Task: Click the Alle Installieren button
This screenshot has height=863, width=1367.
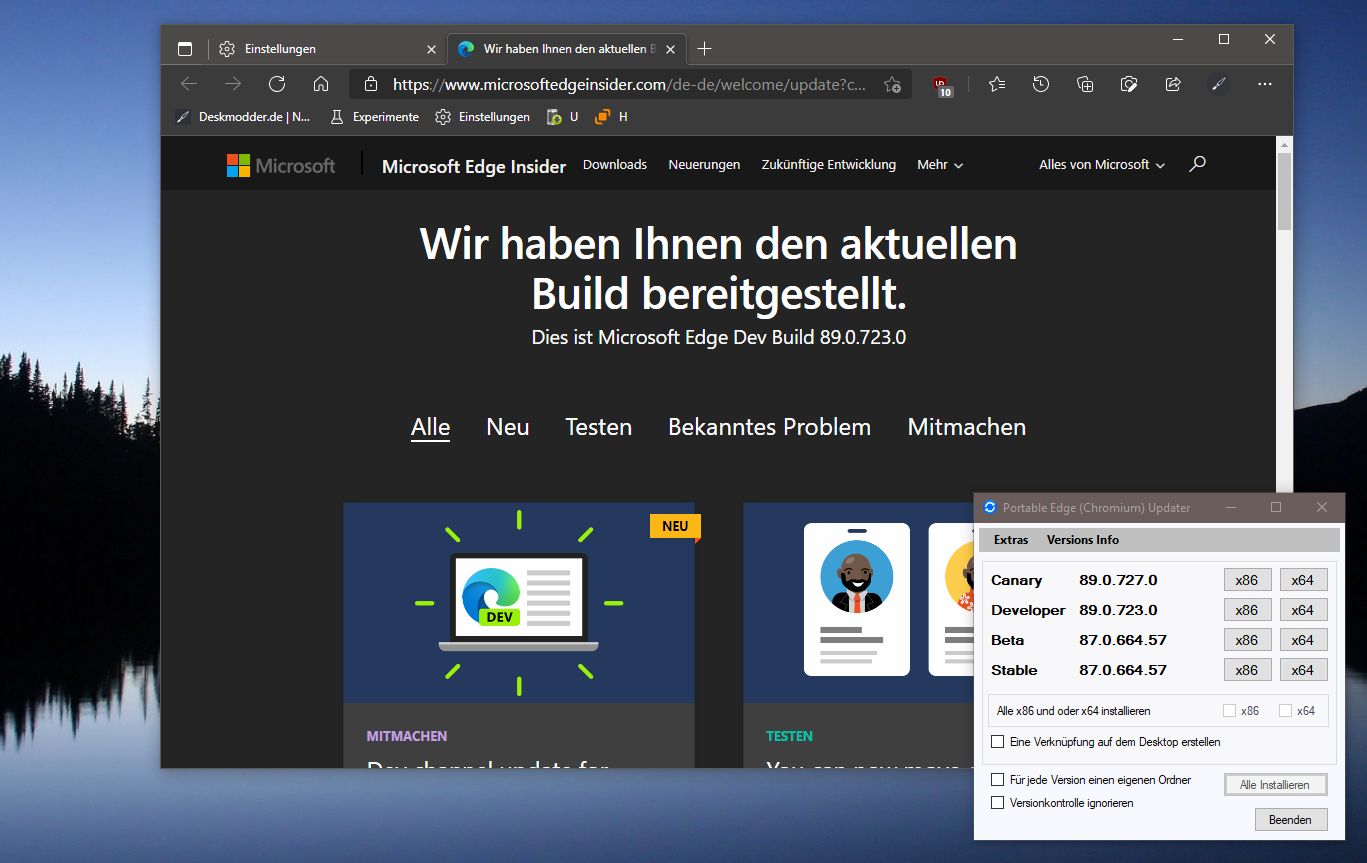Action: coord(1275,785)
